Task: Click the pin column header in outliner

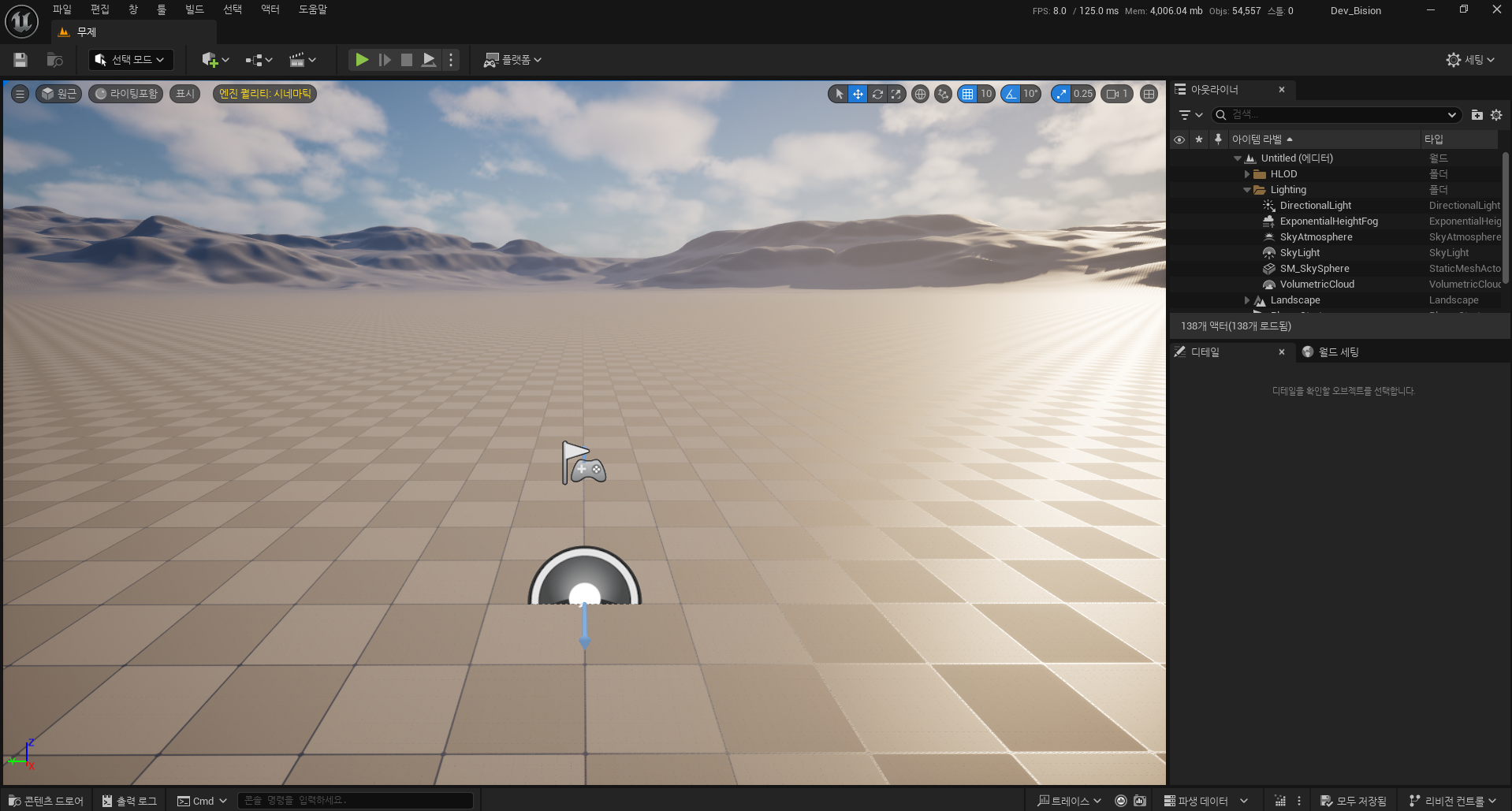Action: pos(1218,140)
